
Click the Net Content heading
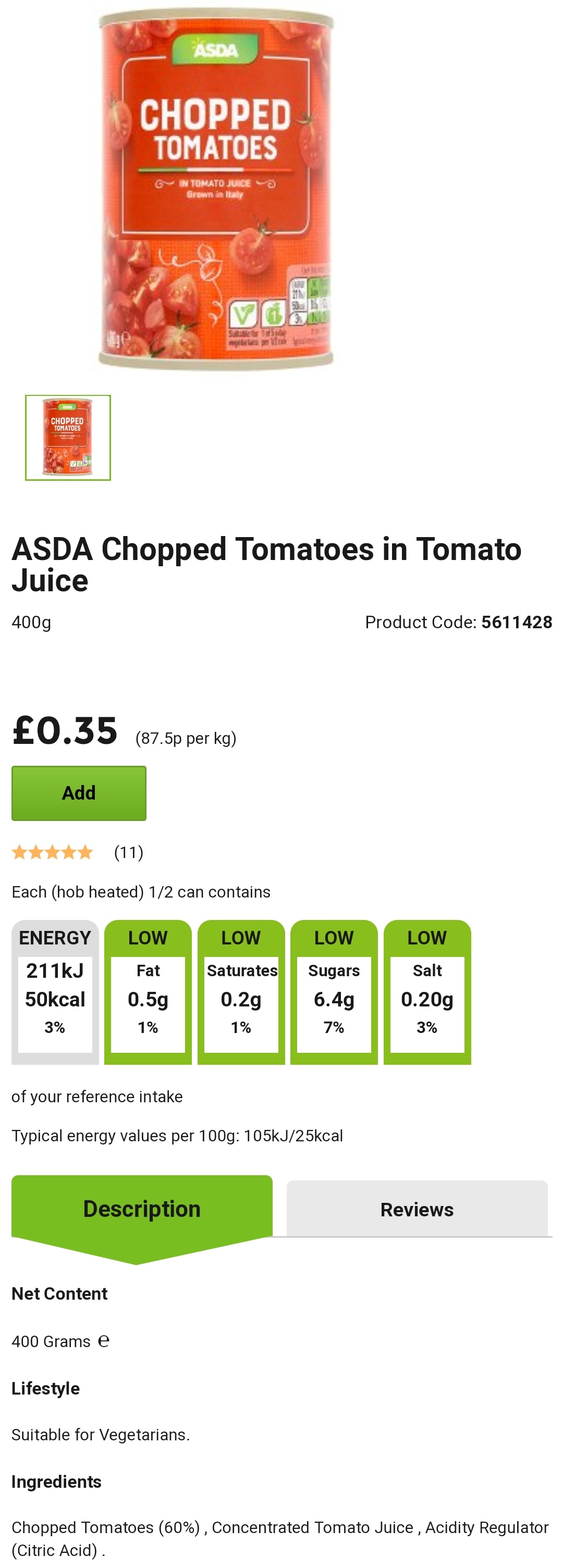click(x=60, y=1293)
